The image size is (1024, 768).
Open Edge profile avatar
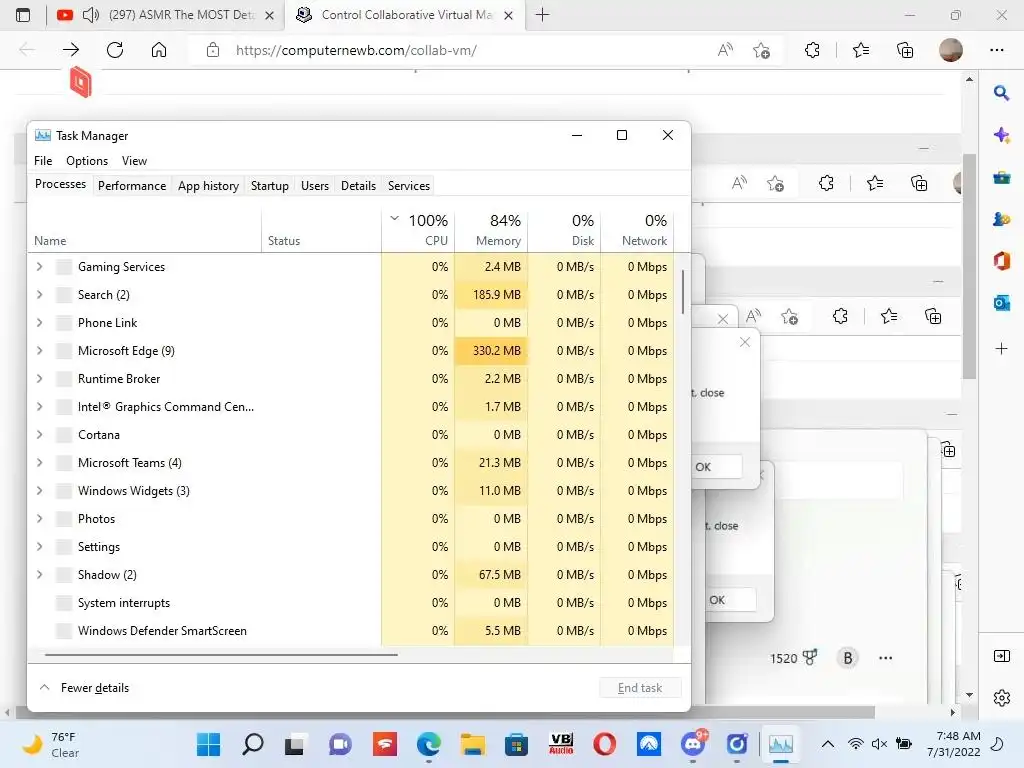click(x=951, y=50)
